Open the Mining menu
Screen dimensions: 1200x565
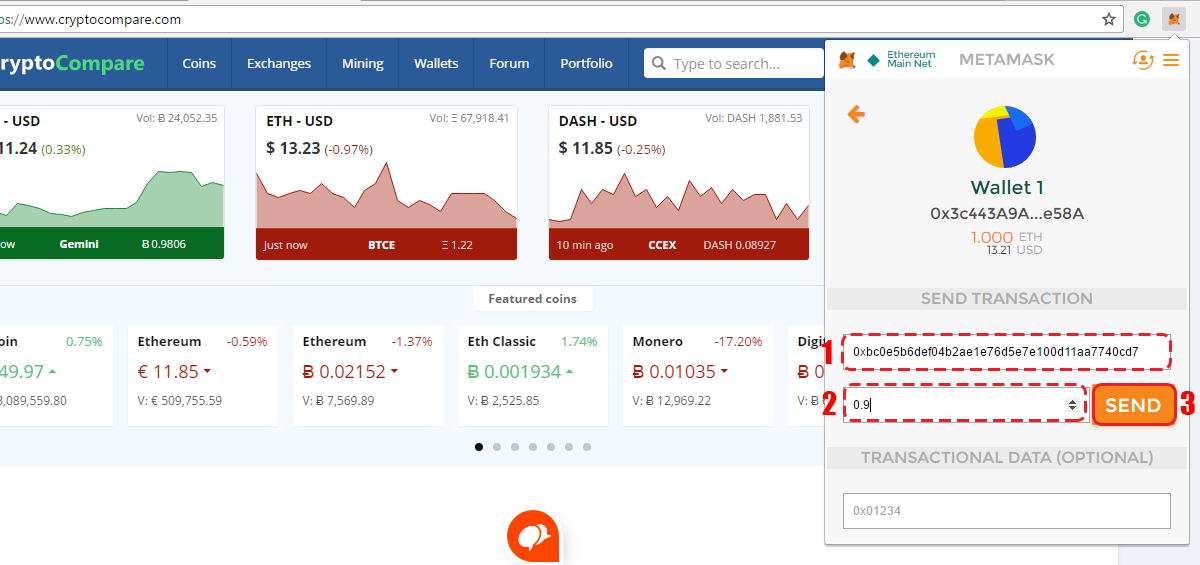pos(362,63)
